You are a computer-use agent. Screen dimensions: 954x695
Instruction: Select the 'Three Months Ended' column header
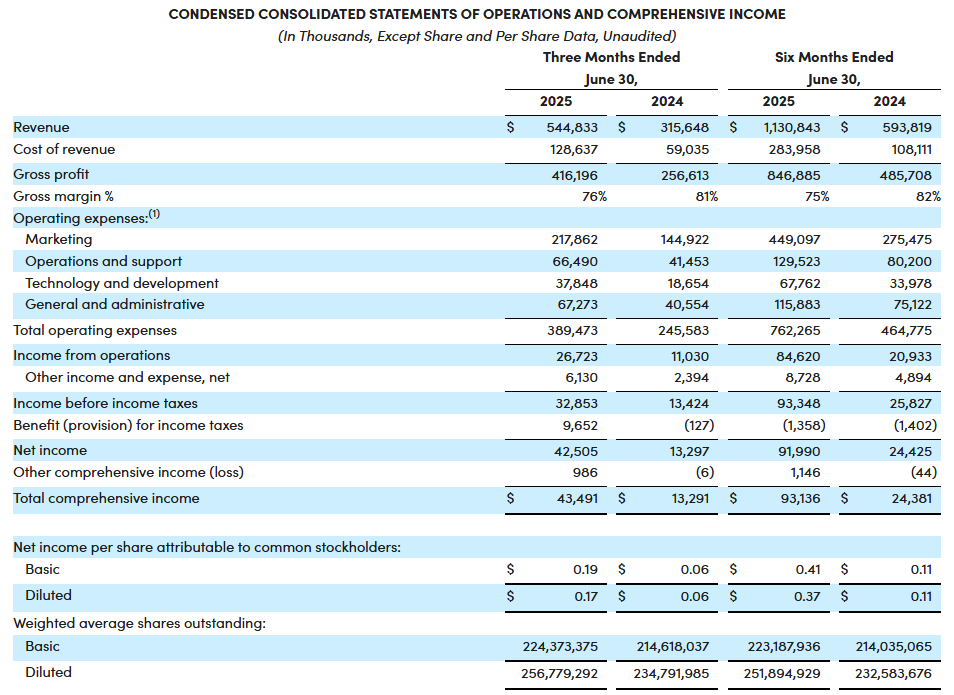pyautogui.click(x=611, y=57)
